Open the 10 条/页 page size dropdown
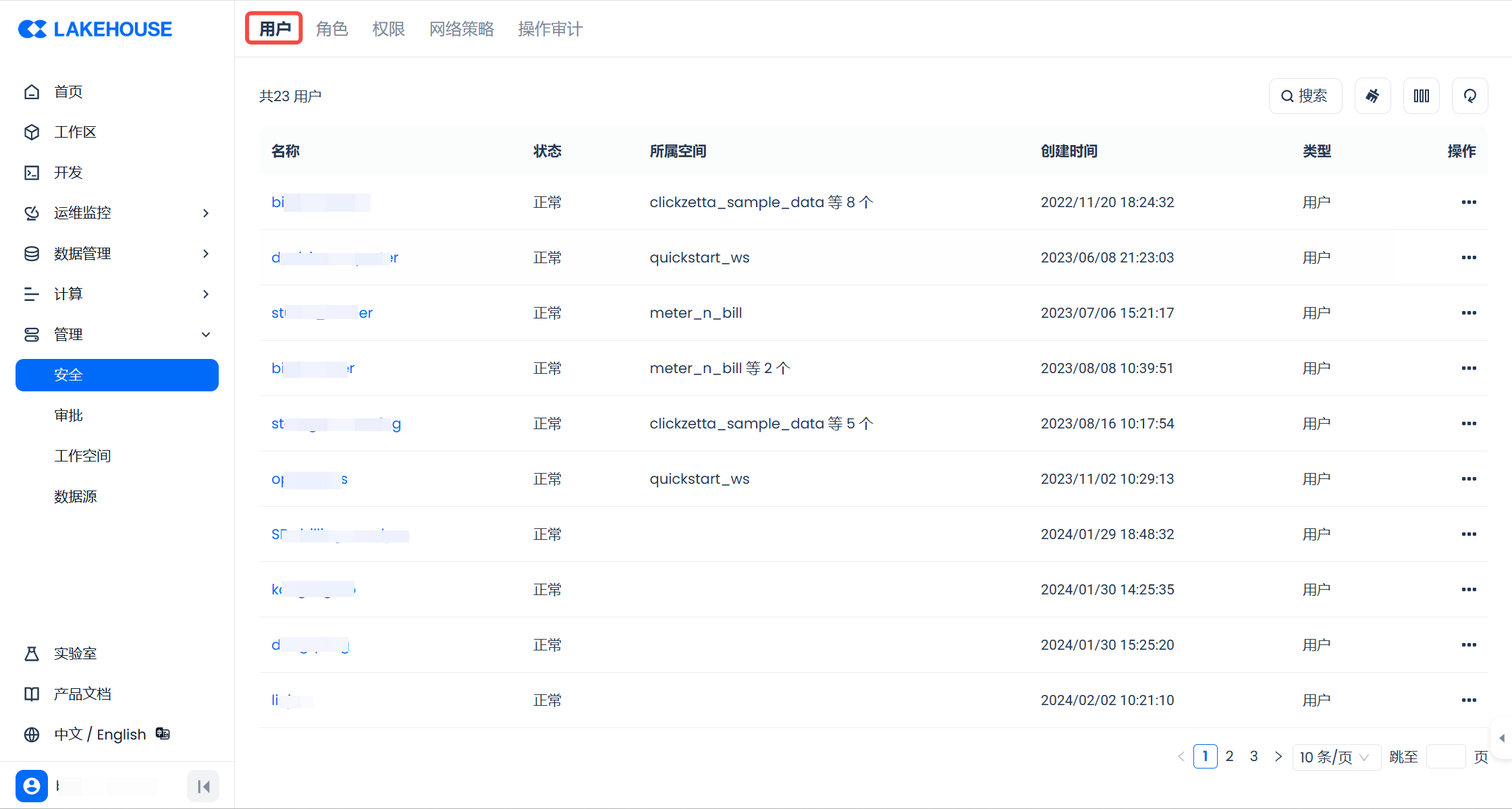 [x=1334, y=757]
